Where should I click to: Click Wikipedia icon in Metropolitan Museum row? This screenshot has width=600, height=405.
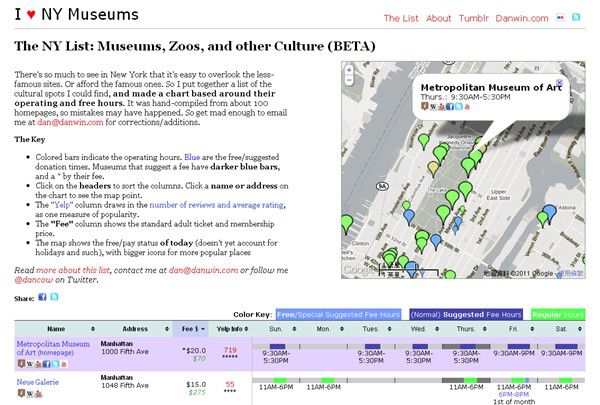pyautogui.click(x=29, y=364)
